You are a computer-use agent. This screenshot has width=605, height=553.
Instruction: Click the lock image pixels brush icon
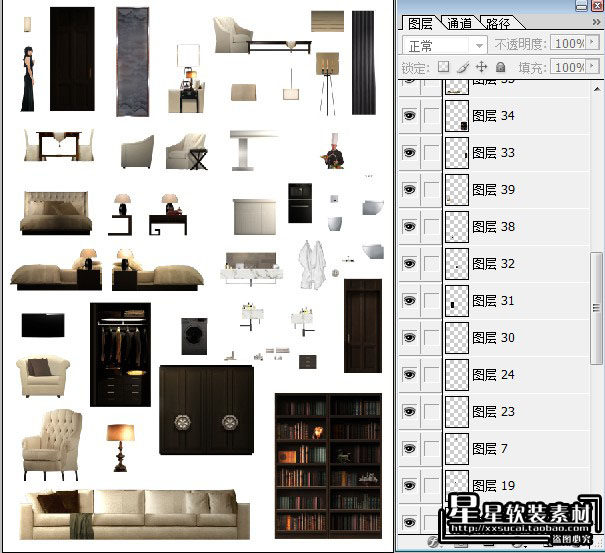(463, 68)
